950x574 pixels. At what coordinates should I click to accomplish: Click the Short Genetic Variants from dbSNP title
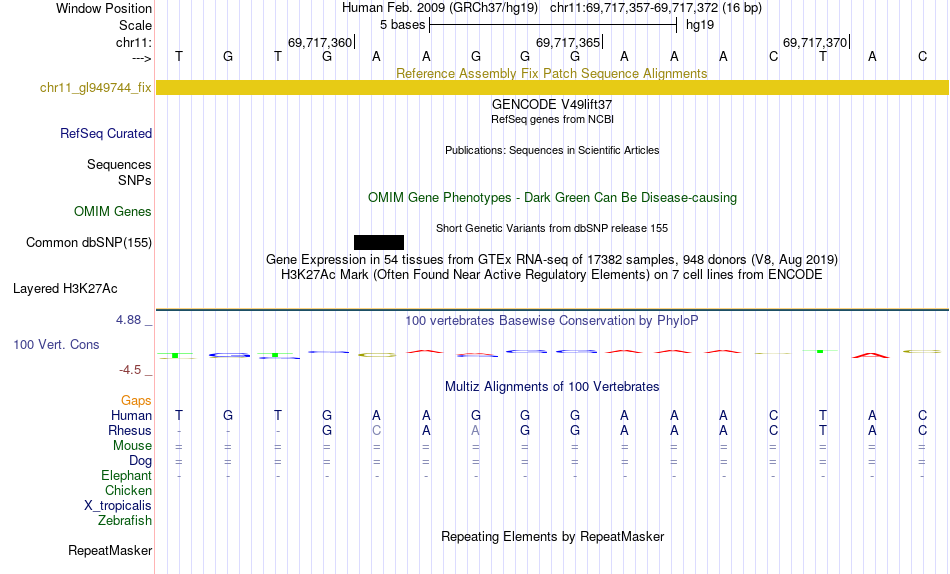(x=552, y=229)
